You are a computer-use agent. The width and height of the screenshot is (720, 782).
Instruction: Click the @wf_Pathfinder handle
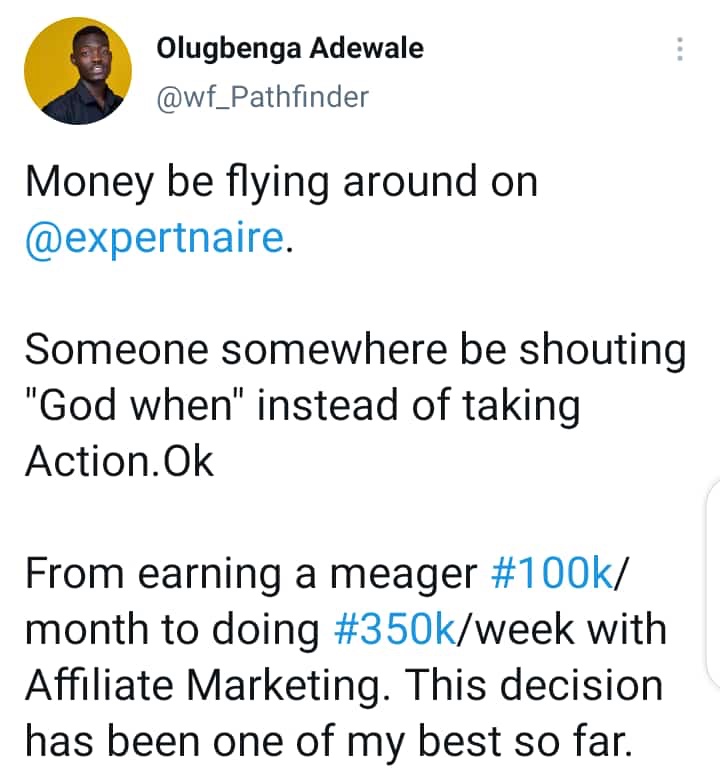point(263,97)
